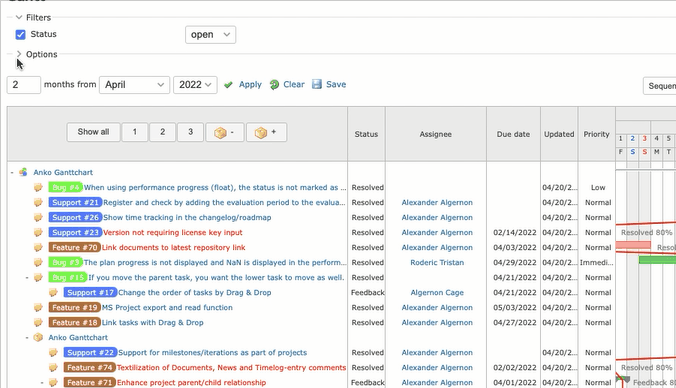This screenshot has width=676, height=388.
Task: Click ticket icon beside Feature #19
Action: (x=38, y=308)
